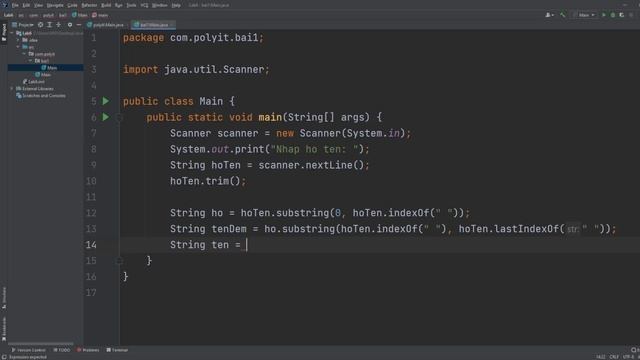Image resolution: width=640 pixels, height=360 pixels.
Task: Click the import java.util.Scanner line
Action: pos(196,69)
